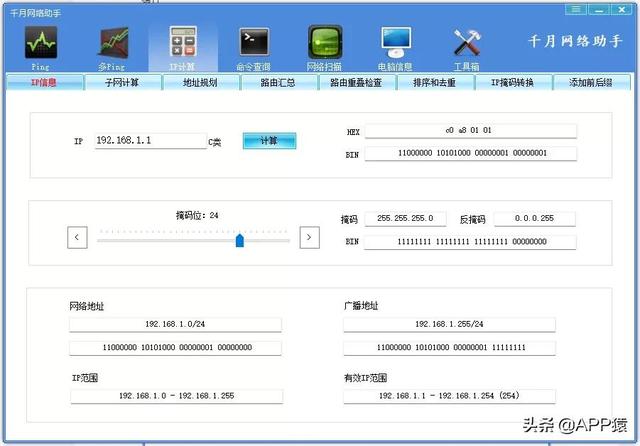
Task: Open the IP掩码转换 tab
Action: (x=512, y=82)
